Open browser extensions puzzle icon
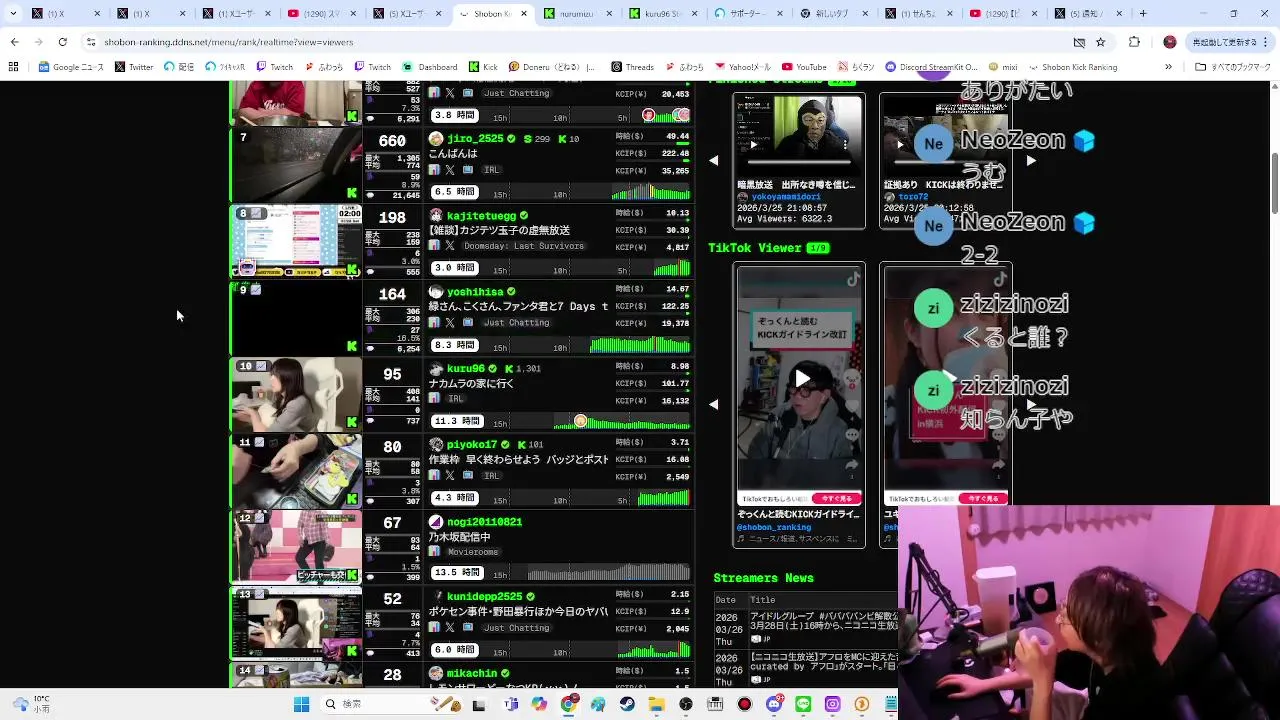This screenshot has width=1280, height=720. pos(1134,42)
